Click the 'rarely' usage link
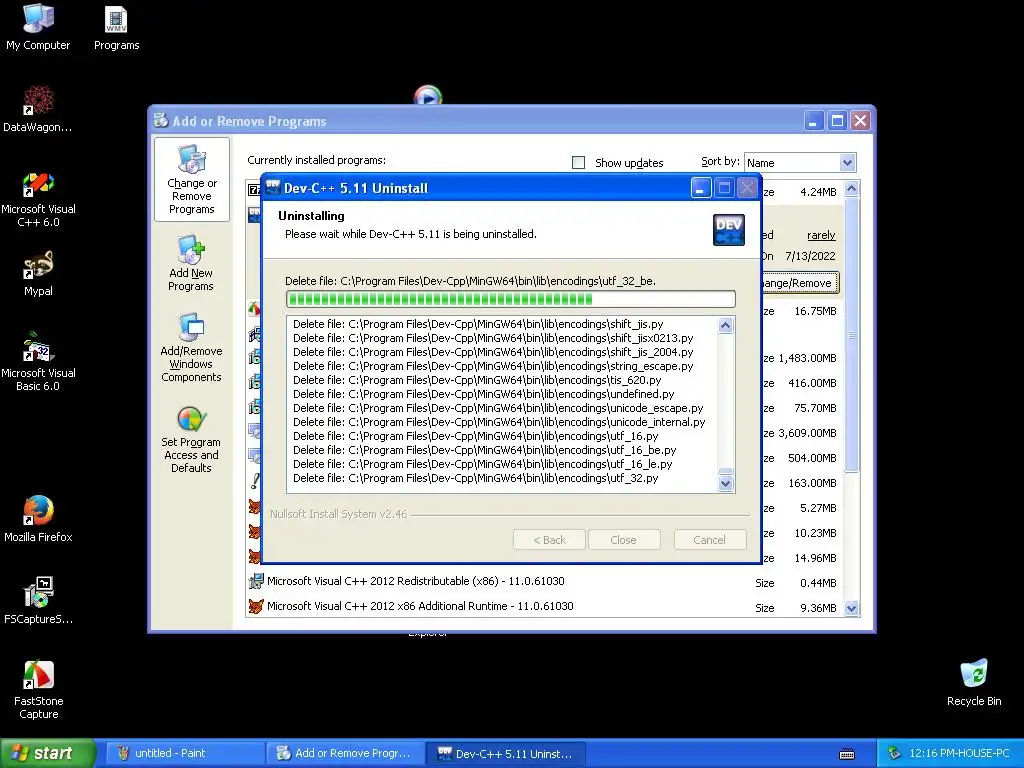The height and width of the screenshot is (768, 1024). [x=821, y=235]
